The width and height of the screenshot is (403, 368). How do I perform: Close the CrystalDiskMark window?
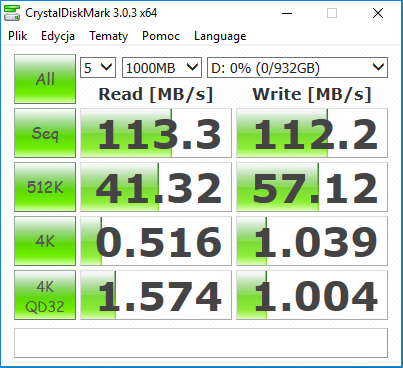(378, 13)
